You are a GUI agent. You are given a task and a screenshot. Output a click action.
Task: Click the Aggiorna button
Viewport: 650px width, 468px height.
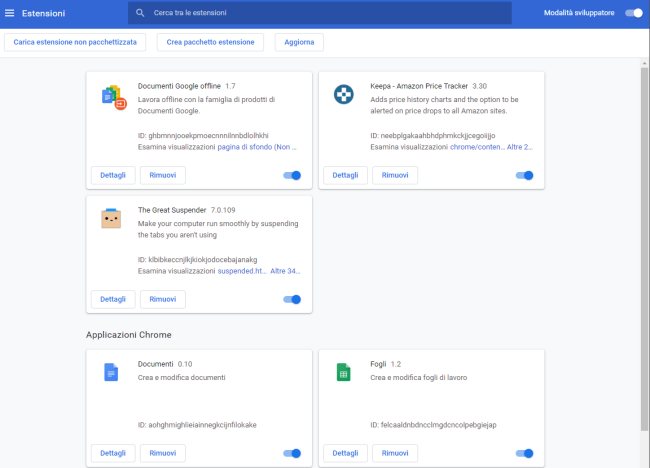pos(299,42)
